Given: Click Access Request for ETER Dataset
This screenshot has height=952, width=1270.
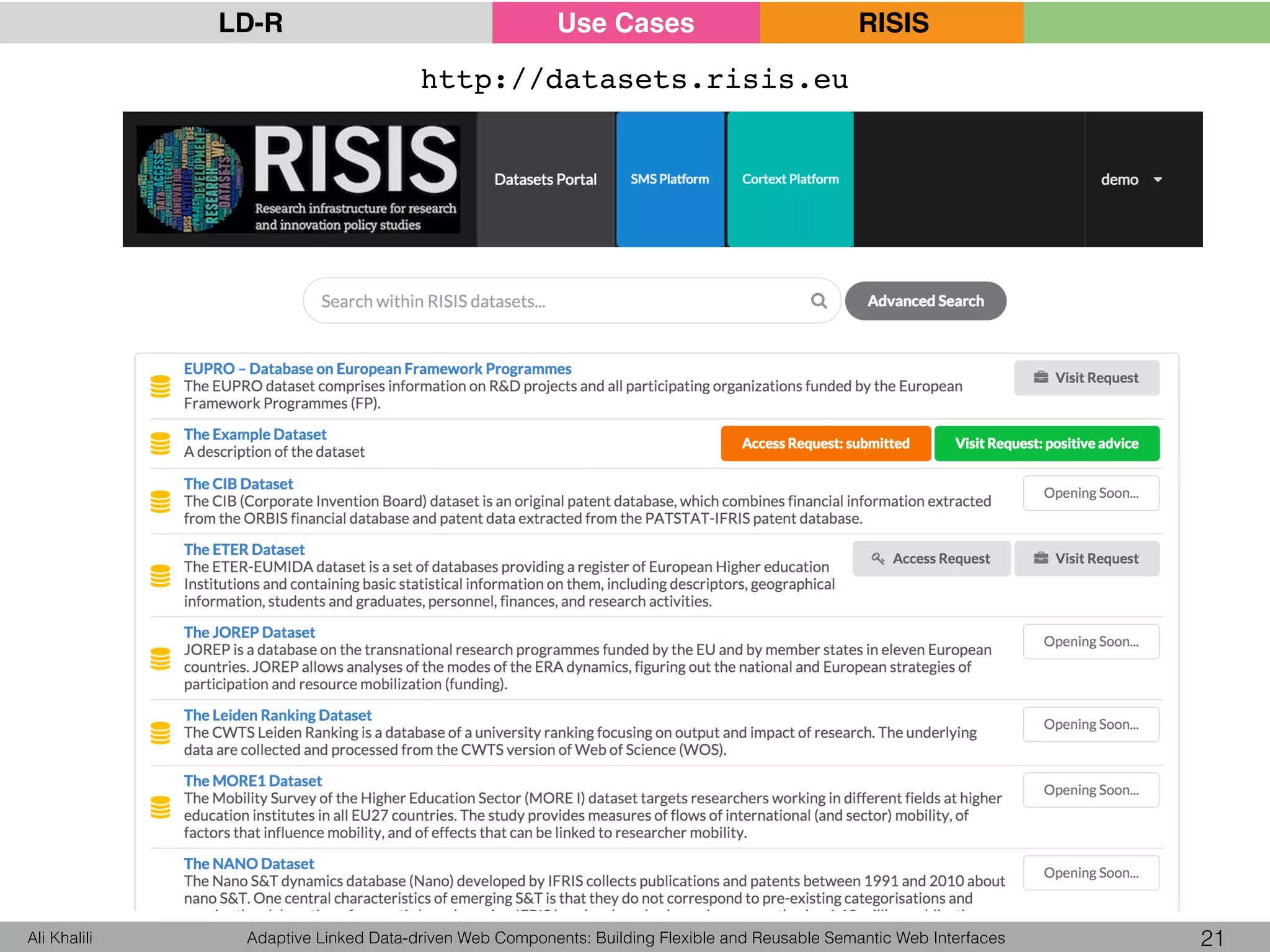Looking at the screenshot, I should pos(931,559).
